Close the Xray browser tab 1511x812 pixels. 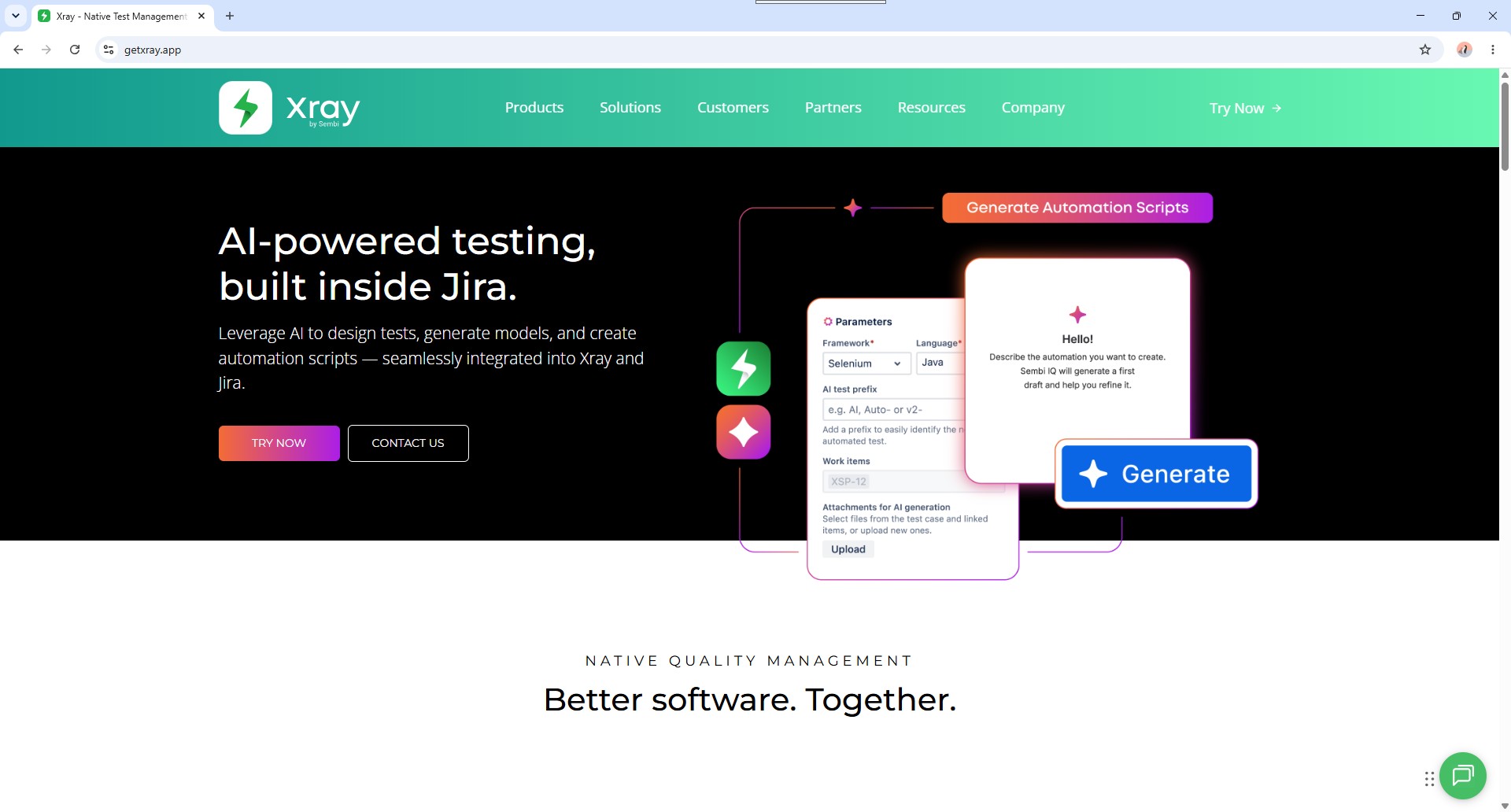pyautogui.click(x=201, y=16)
